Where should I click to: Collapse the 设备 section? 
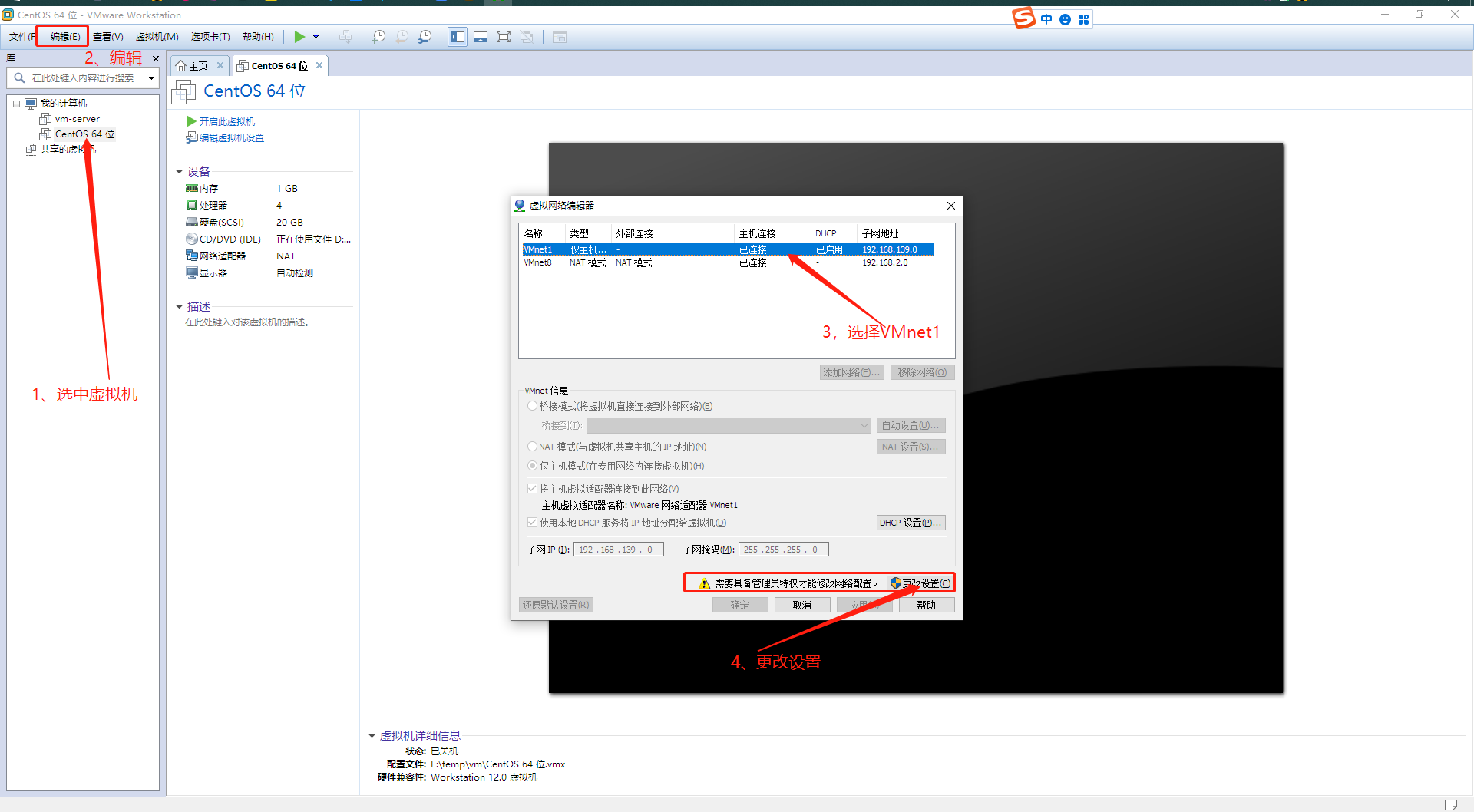coord(179,171)
